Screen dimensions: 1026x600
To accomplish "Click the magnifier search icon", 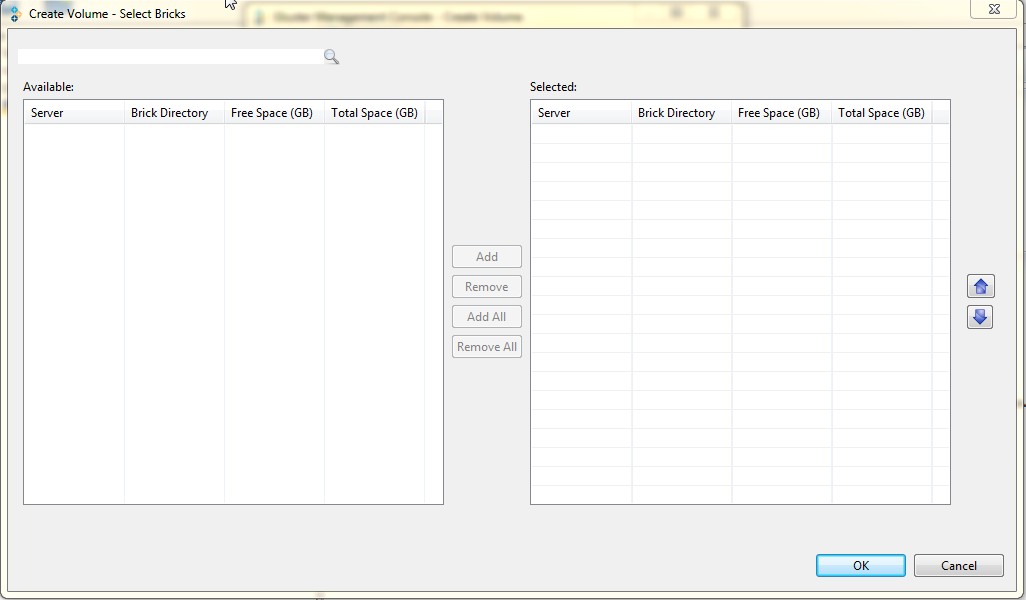I will coord(331,57).
